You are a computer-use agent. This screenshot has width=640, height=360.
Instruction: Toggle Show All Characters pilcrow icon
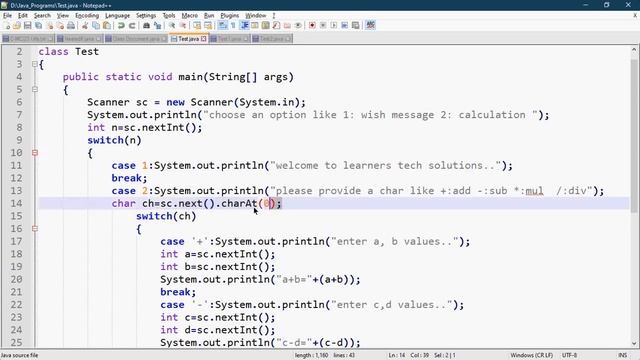point(233,25)
